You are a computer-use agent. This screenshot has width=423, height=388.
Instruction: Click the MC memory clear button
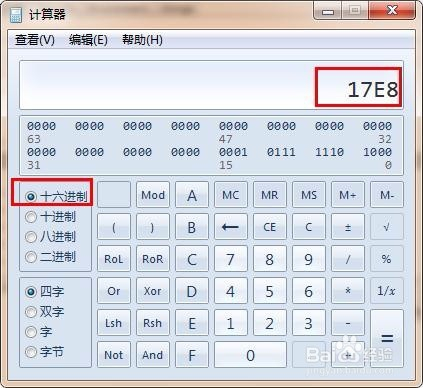[231, 195]
